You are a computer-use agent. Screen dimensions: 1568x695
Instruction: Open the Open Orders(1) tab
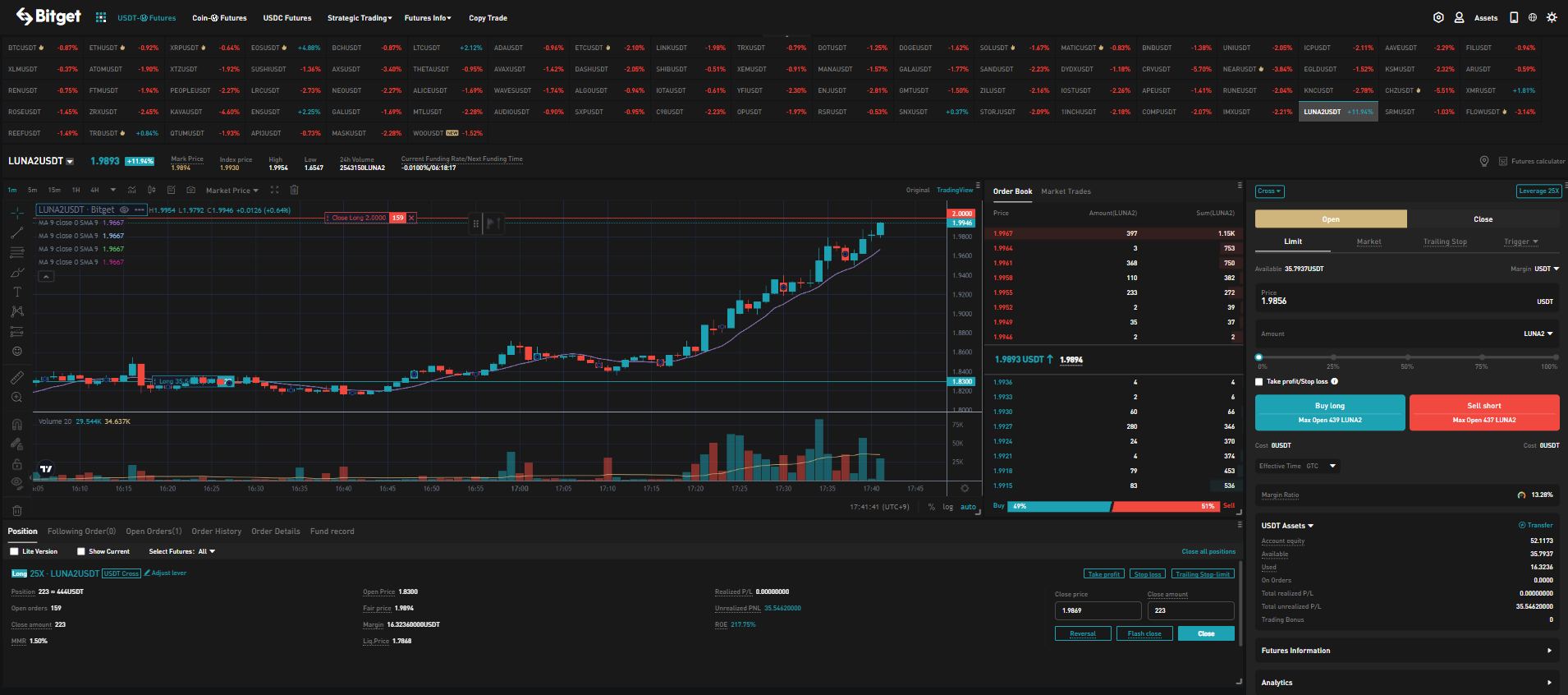[x=154, y=532]
